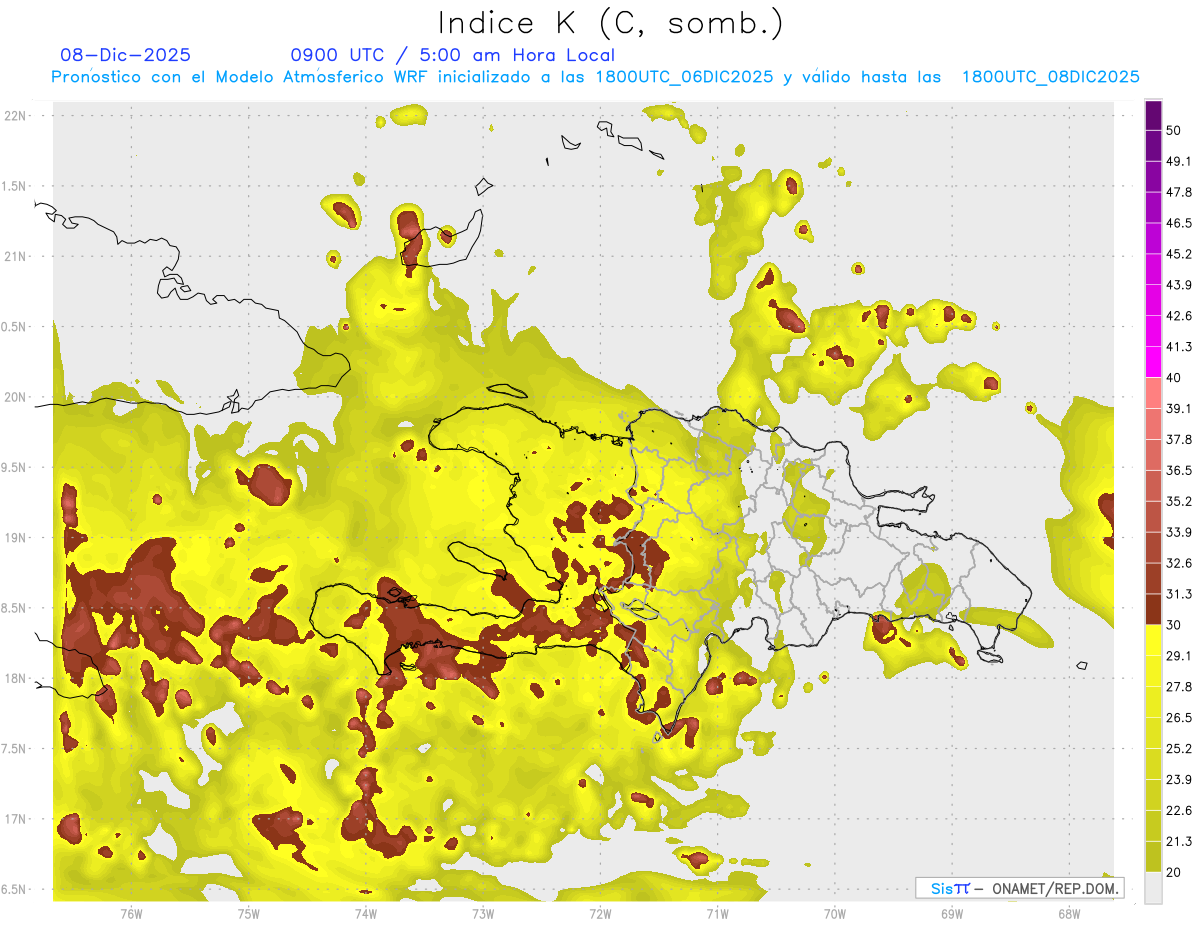Click the "37.8" color scale value
Screen dimensions: 1200x927
[x=1178, y=440]
